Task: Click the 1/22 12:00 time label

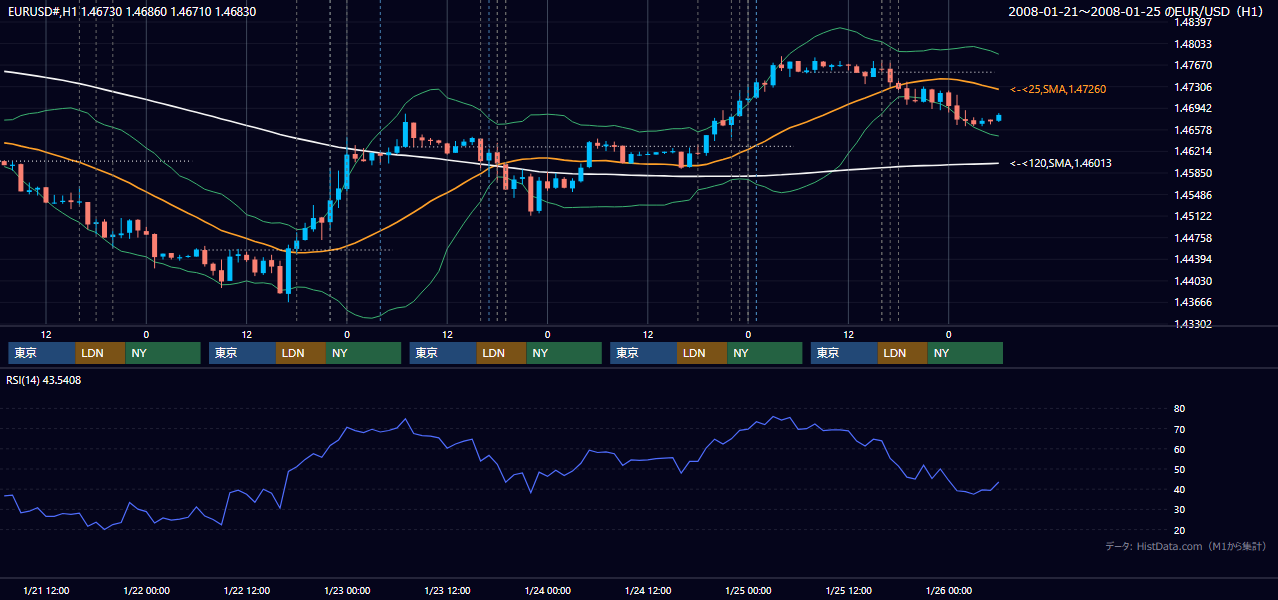Action: (x=246, y=590)
